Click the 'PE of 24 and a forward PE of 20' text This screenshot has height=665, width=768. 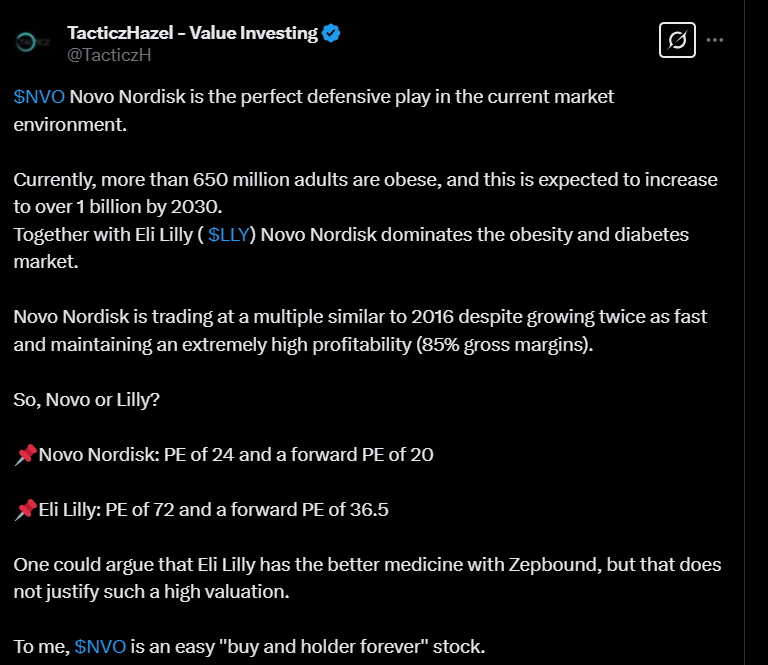[x=299, y=455]
